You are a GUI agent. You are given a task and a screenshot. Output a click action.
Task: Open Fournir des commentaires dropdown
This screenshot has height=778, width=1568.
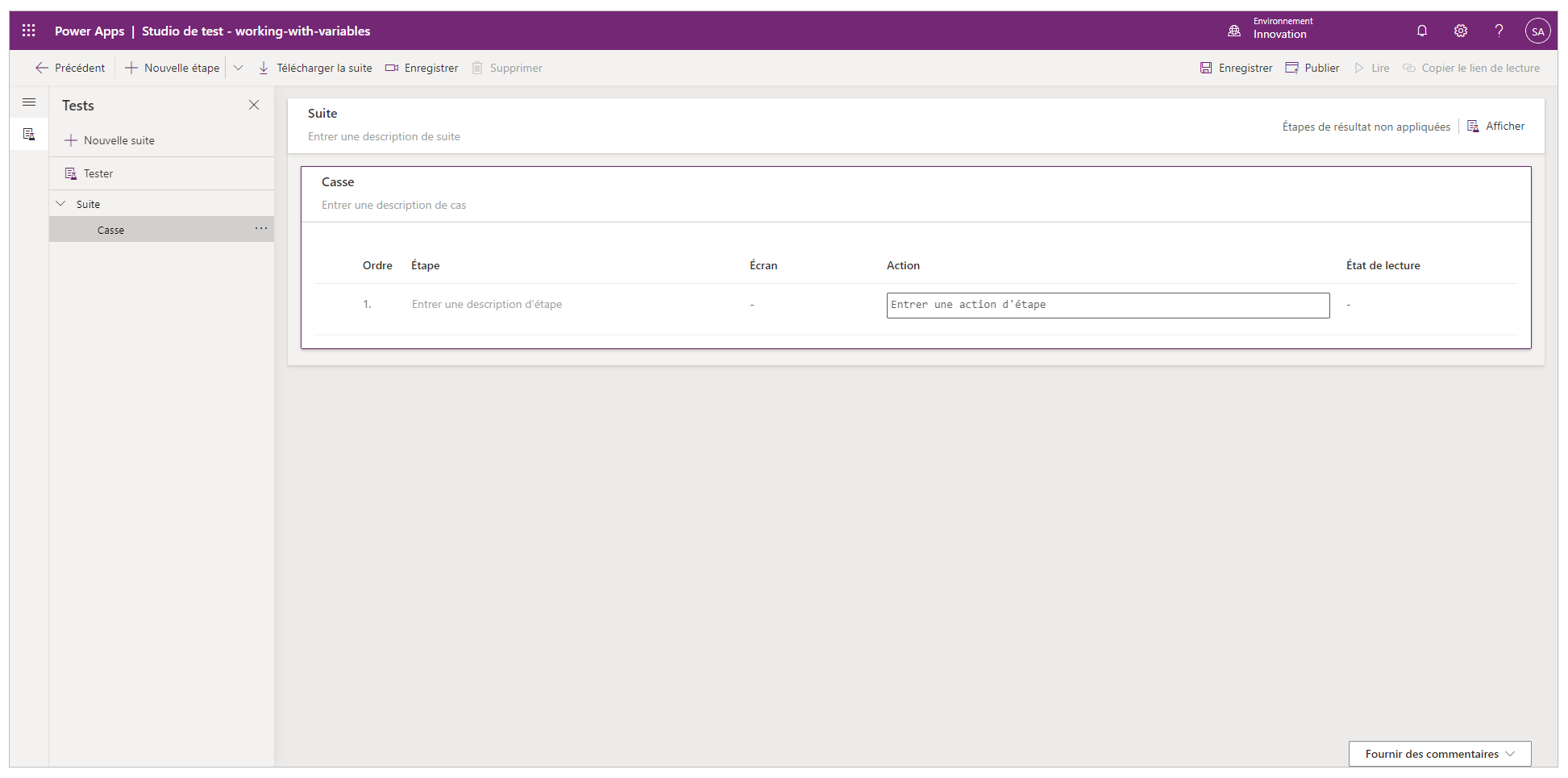1439,754
